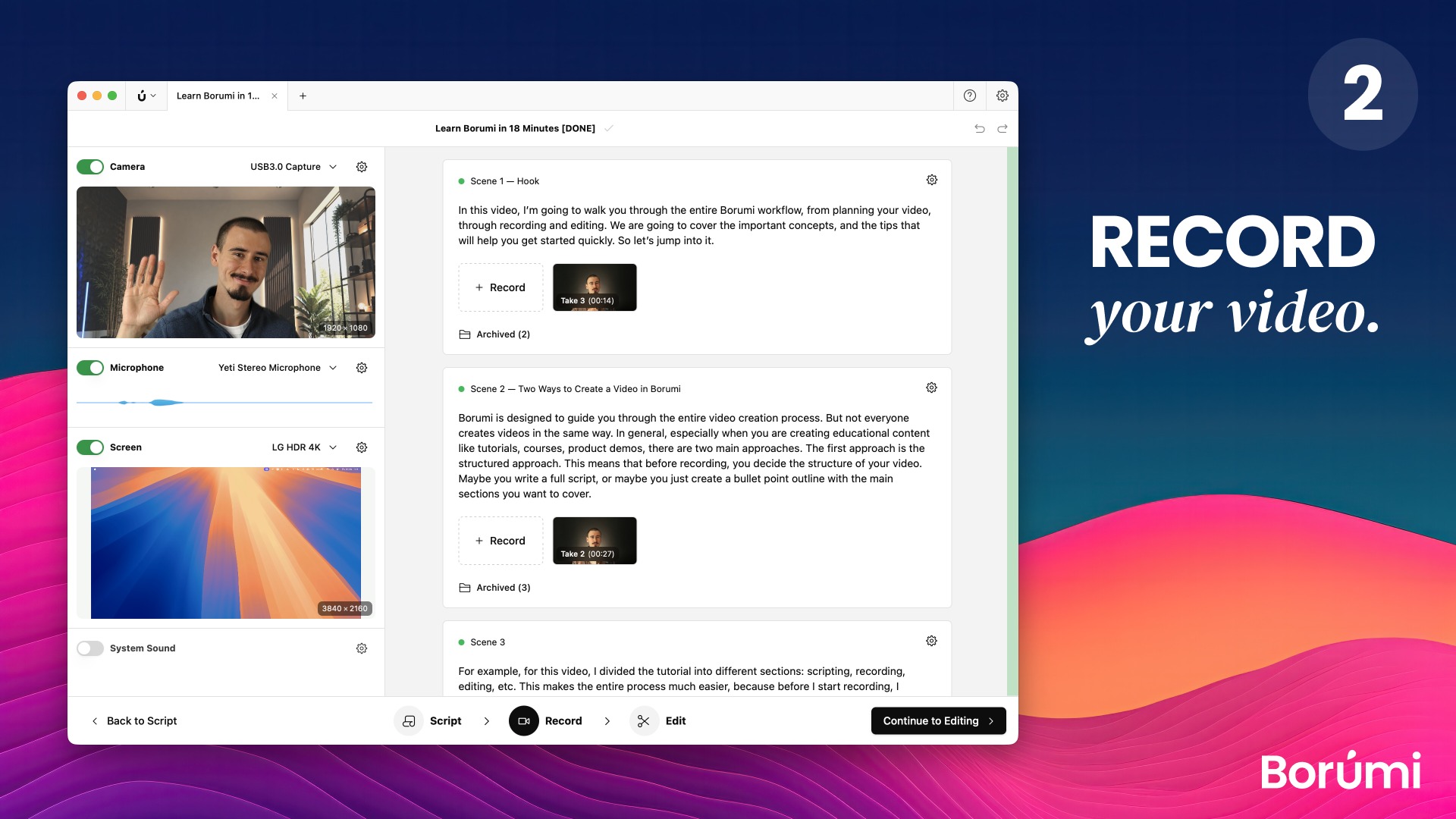Image resolution: width=1456 pixels, height=819 pixels.
Task: Click the green scrollbar on right edge
Action: point(1012,421)
